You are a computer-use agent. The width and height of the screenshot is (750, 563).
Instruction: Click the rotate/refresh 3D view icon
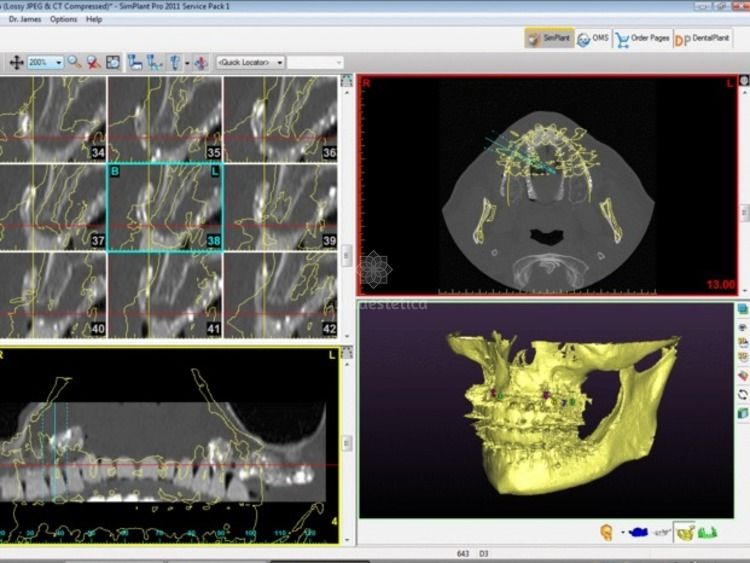[x=742, y=394]
